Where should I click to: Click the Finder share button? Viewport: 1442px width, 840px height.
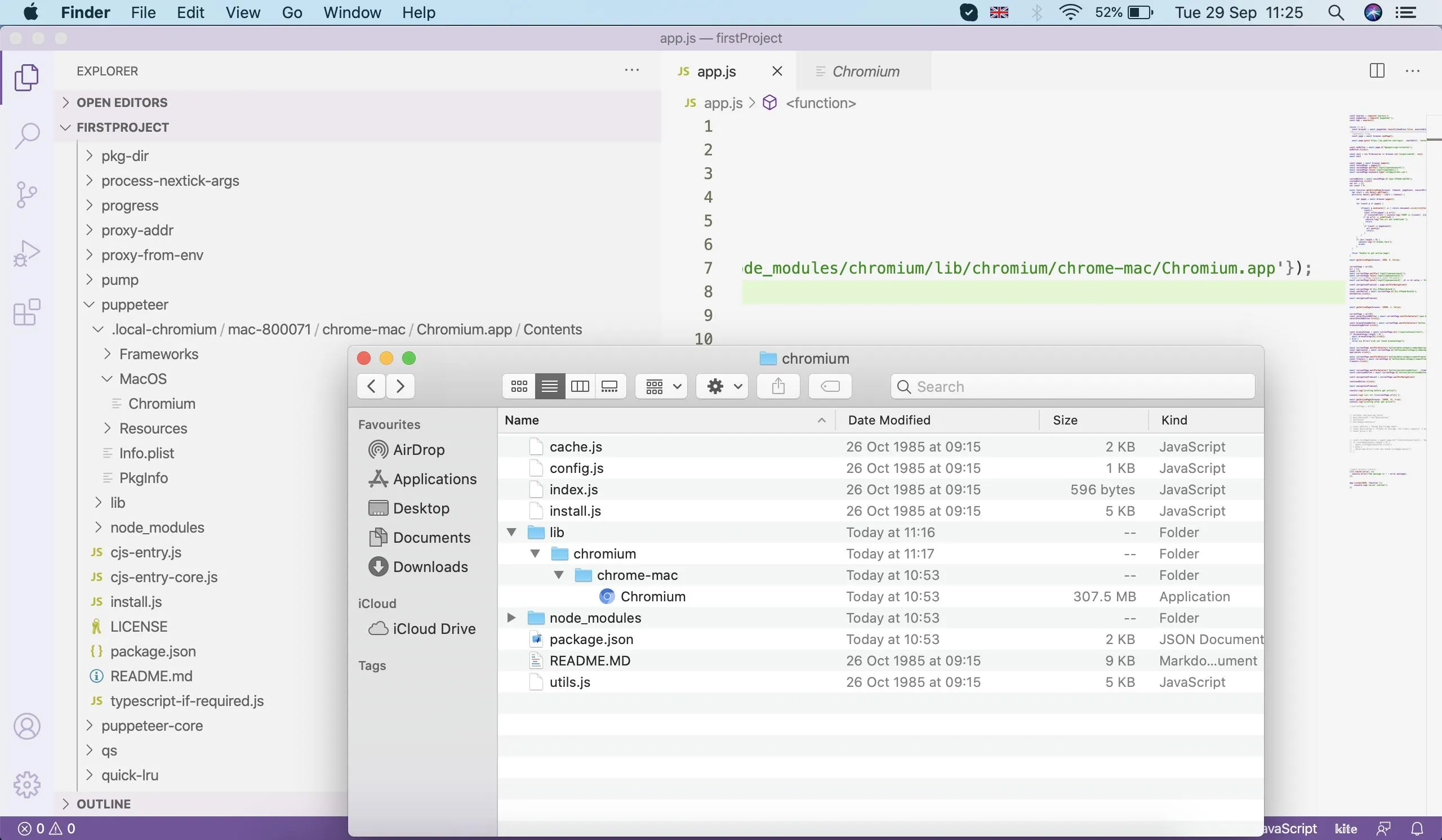(778, 387)
